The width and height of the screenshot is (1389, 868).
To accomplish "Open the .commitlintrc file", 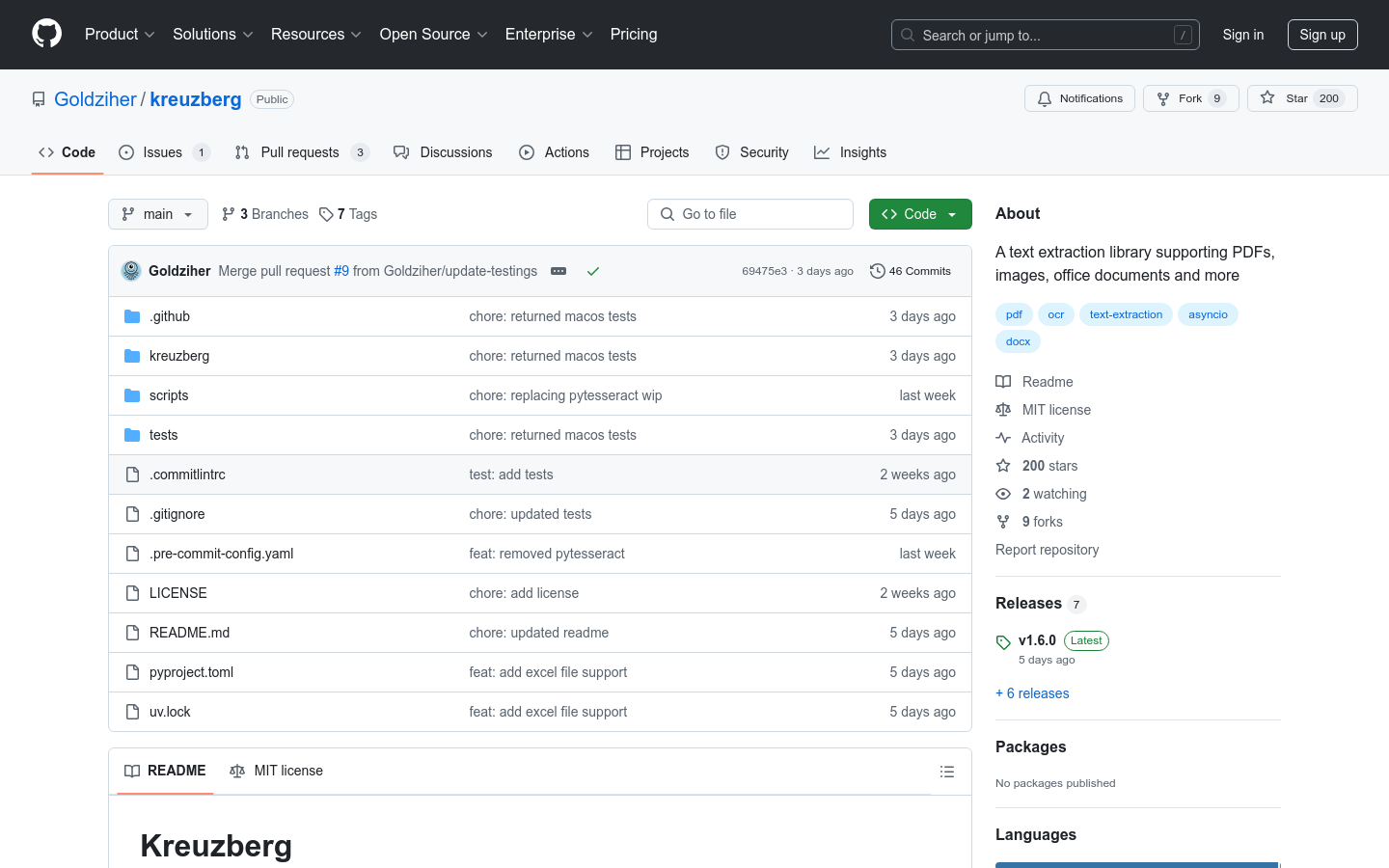I will coord(187,475).
